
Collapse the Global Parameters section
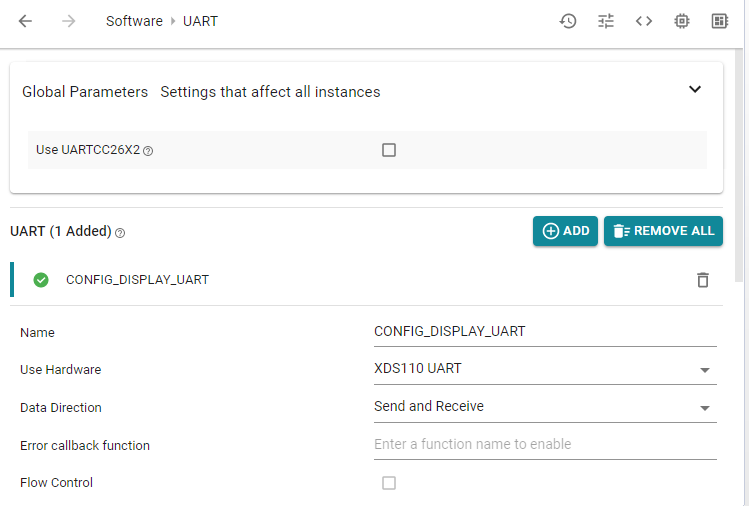point(695,89)
